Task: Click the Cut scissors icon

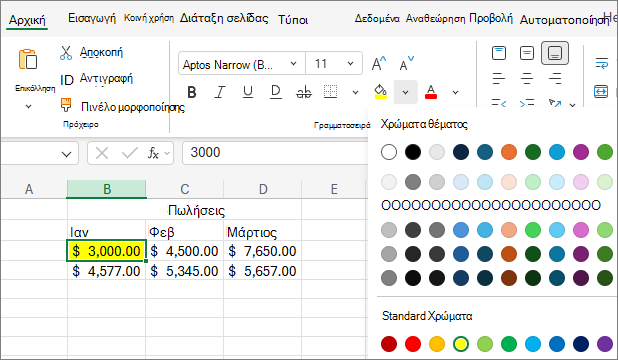Action: coord(66,52)
